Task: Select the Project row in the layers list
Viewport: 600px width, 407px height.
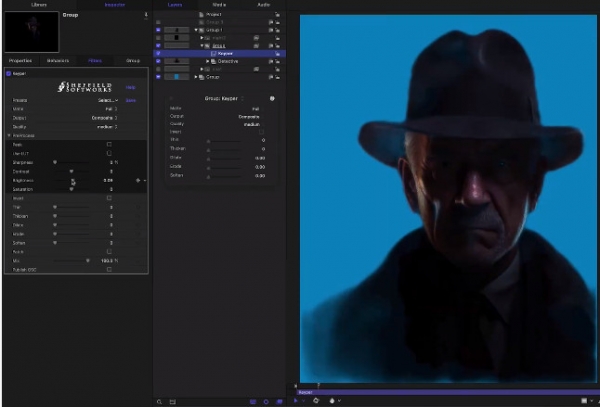Action: pyautogui.click(x=219, y=15)
